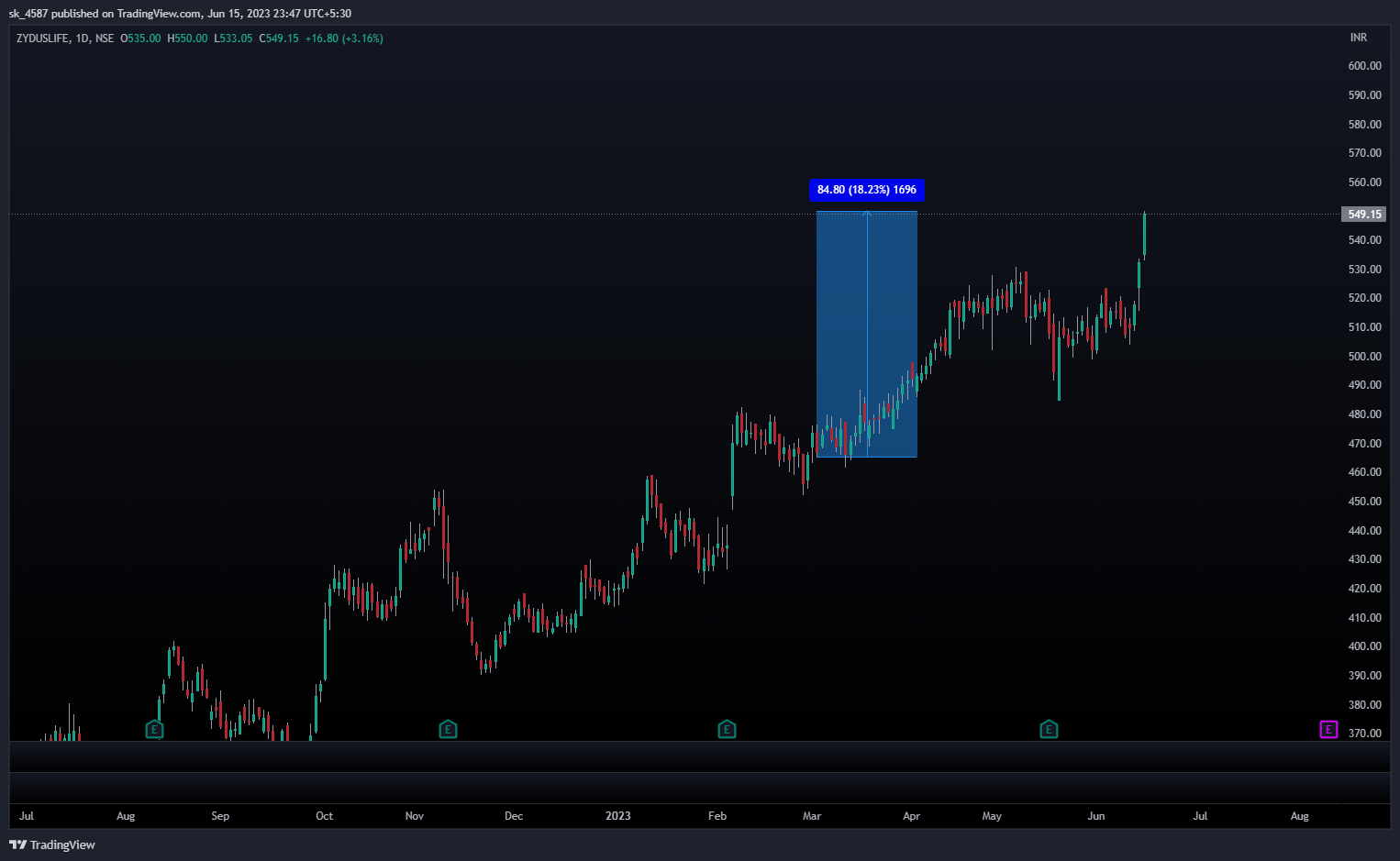Click the INR currency label

pos(1359,38)
